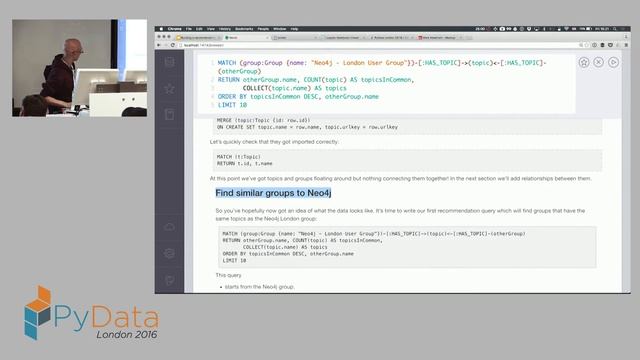Reload the page in Chrome
The image size is (640, 360).
[173, 45]
